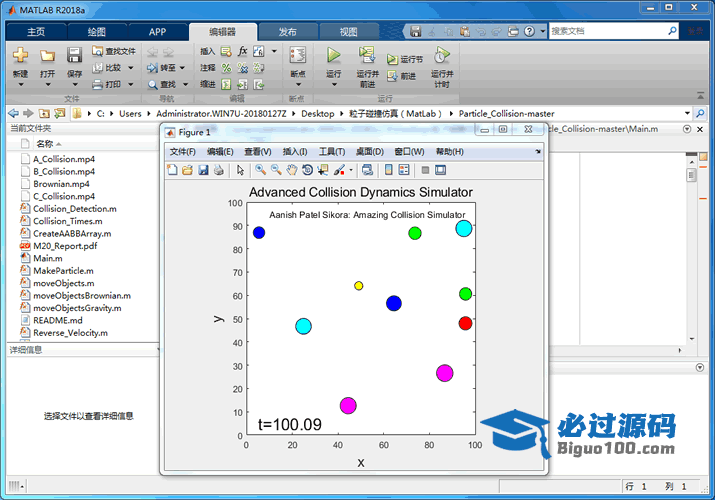Open the dropdown under 新建
The image size is (715, 500).
[21, 85]
